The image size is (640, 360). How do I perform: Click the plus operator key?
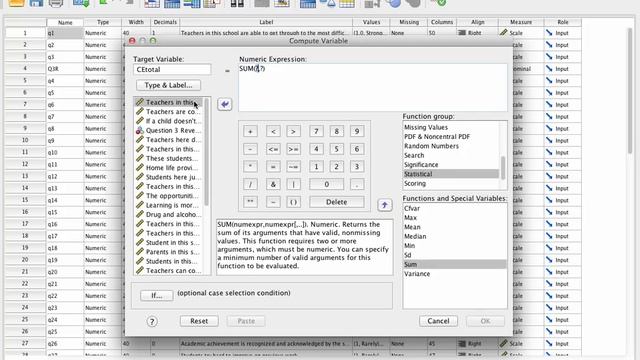pos(250,131)
